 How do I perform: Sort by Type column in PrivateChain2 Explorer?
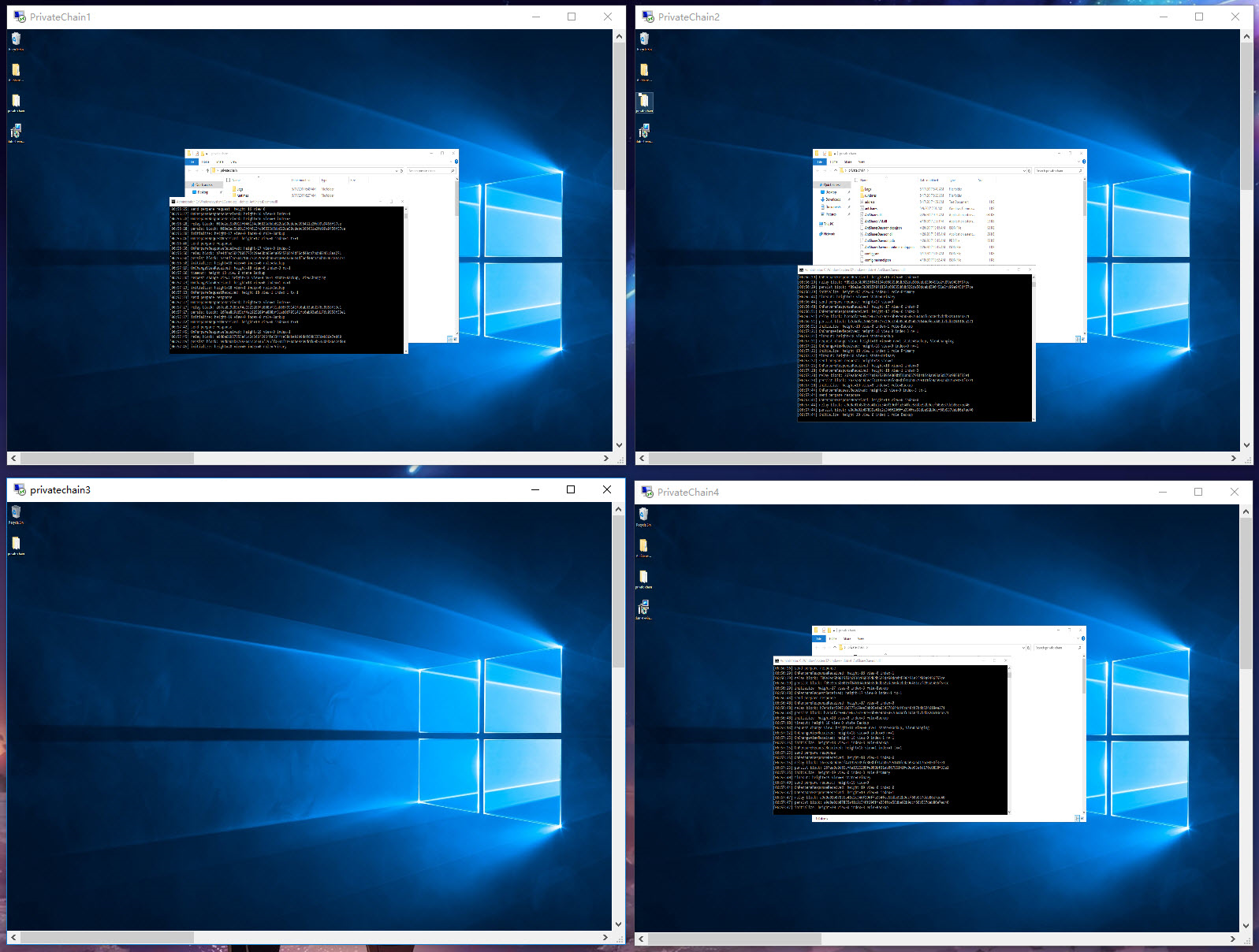click(953, 180)
